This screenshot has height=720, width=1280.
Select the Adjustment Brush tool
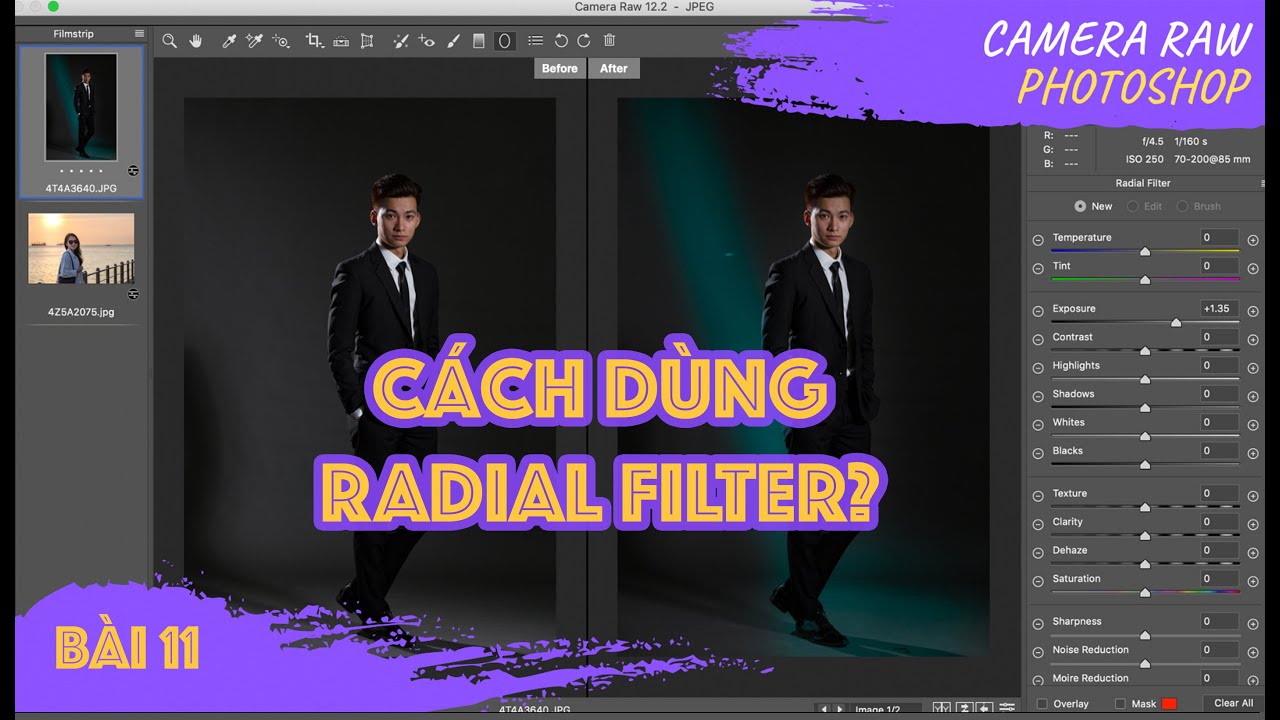pyautogui.click(x=453, y=41)
